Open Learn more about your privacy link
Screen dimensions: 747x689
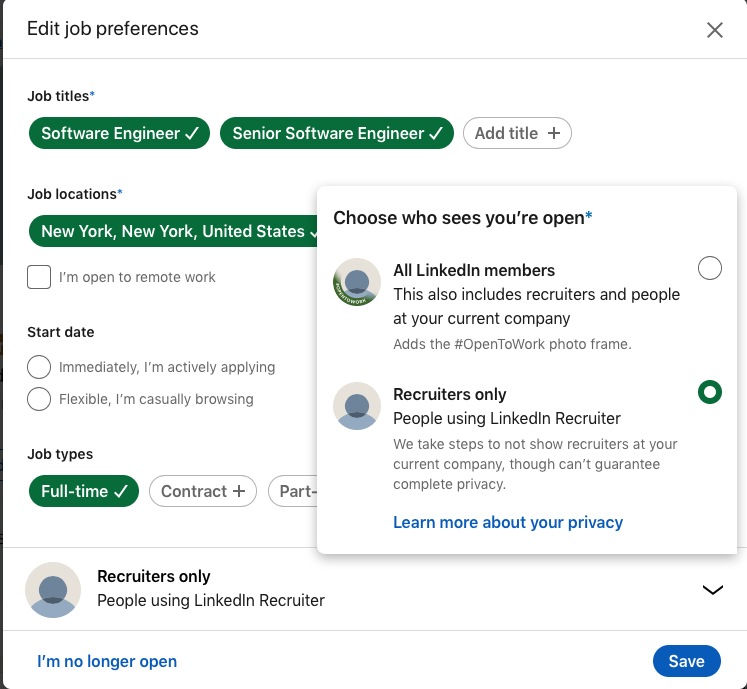click(508, 522)
